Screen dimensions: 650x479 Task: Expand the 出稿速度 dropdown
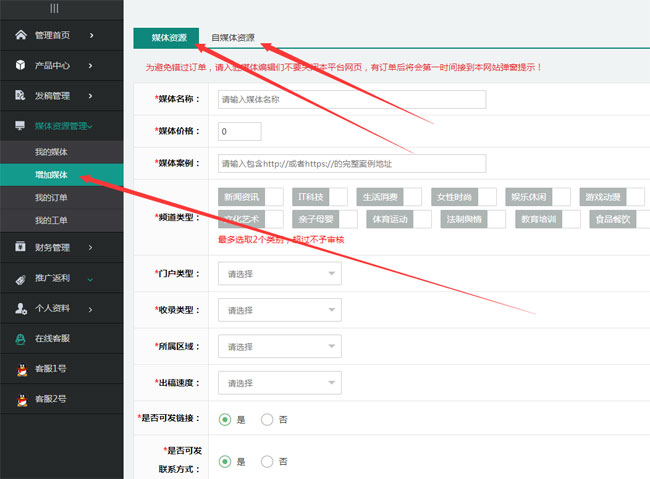coord(279,382)
